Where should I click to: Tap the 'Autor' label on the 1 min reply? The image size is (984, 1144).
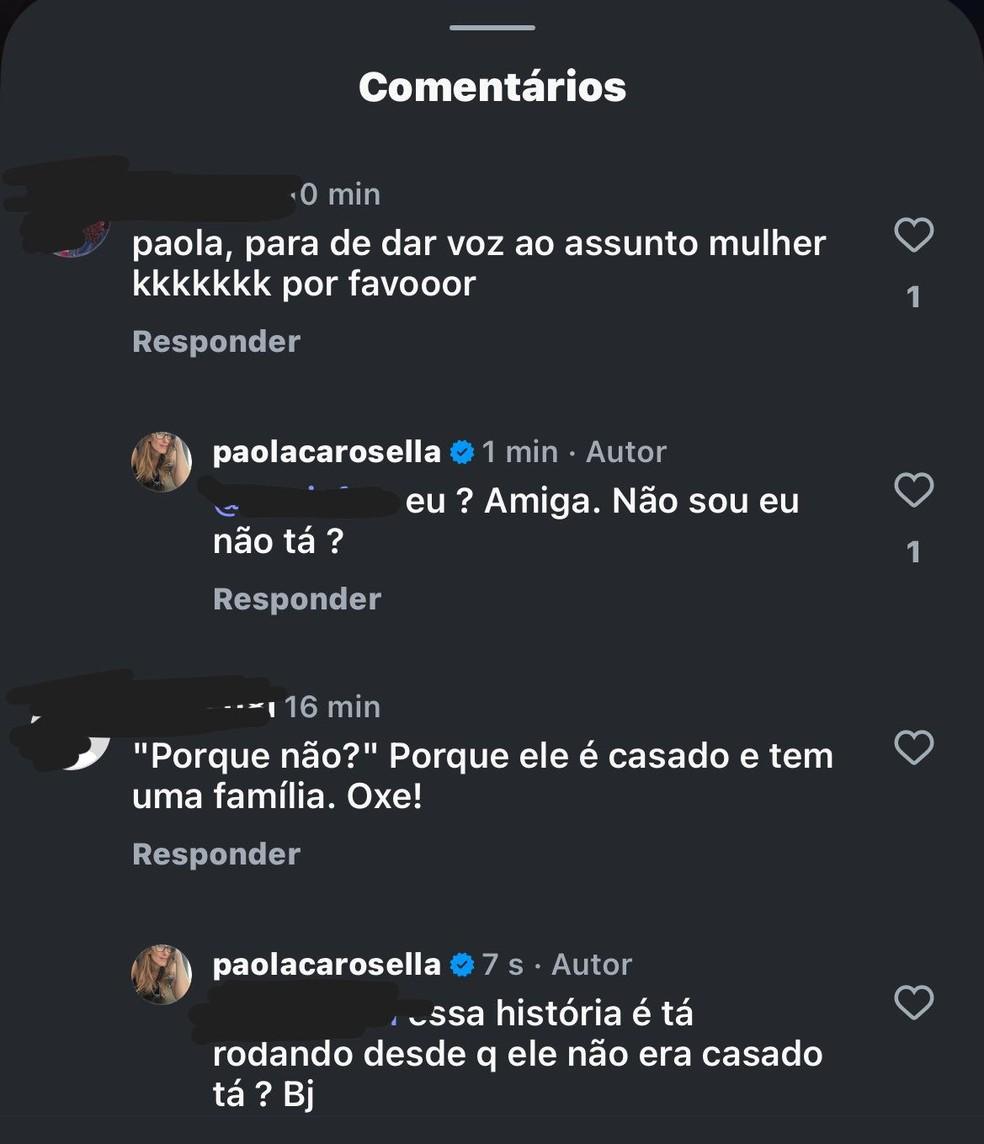tap(626, 451)
